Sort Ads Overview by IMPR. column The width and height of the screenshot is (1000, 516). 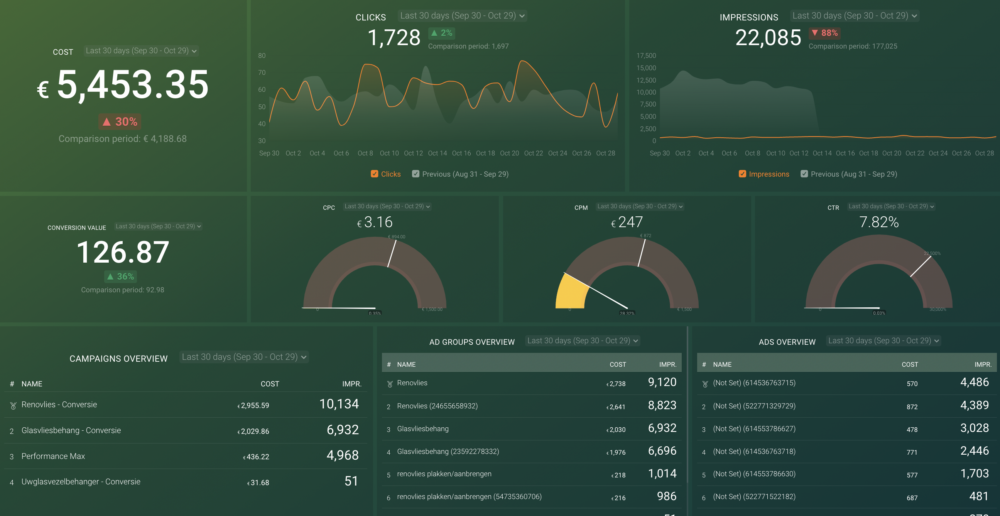pos(982,364)
